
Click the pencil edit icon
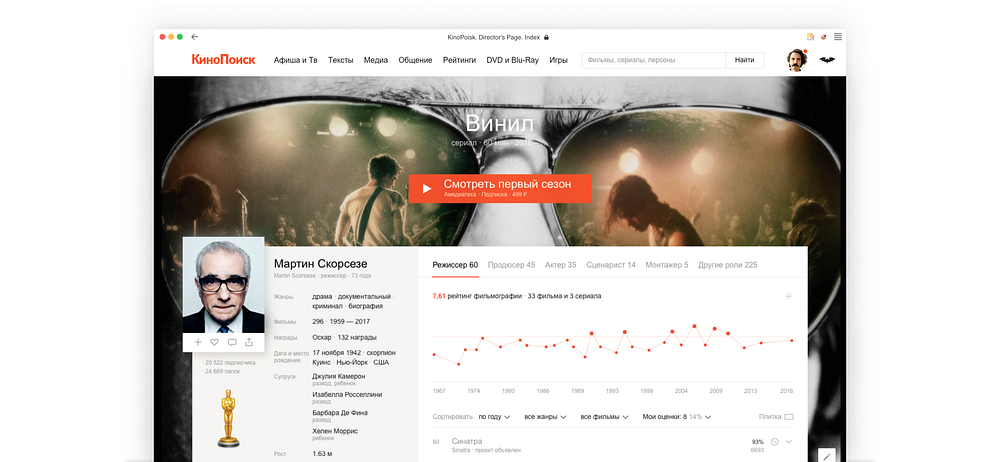coord(827,456)
